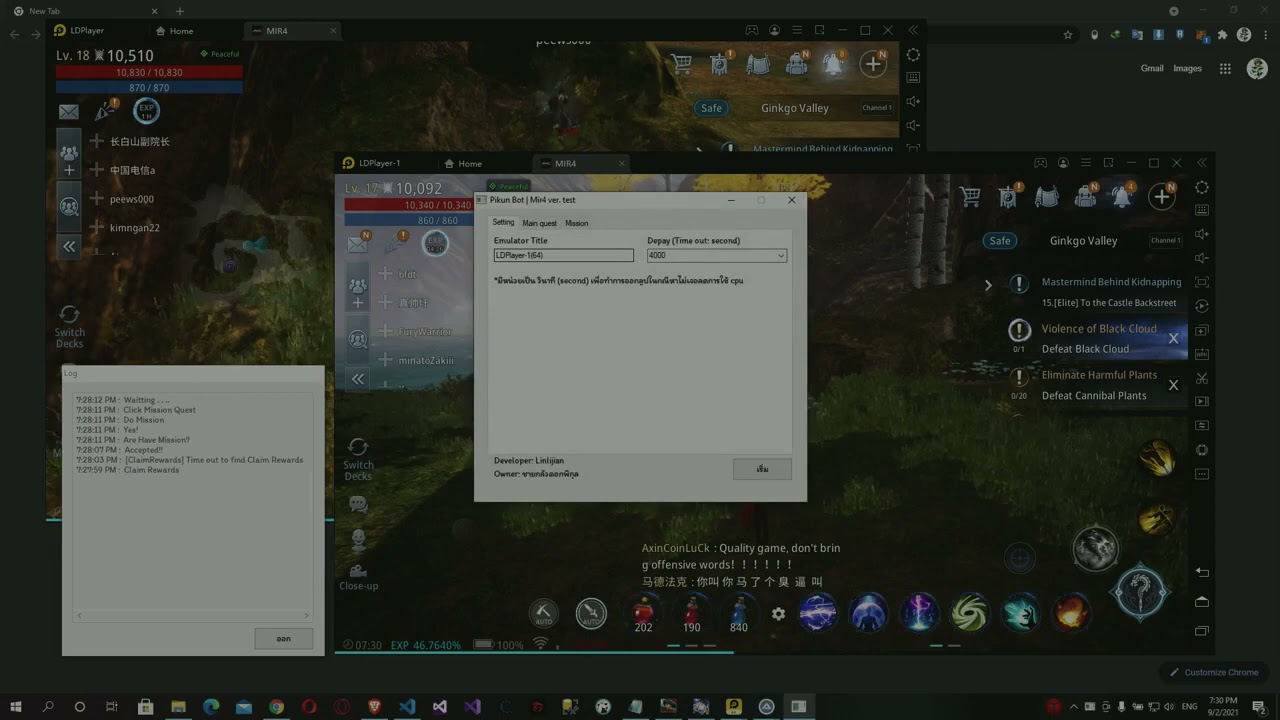Open the shop cart in LDPlayer-1 game
The width and height of the screenshot is (1280, 720).
(970, 197)
